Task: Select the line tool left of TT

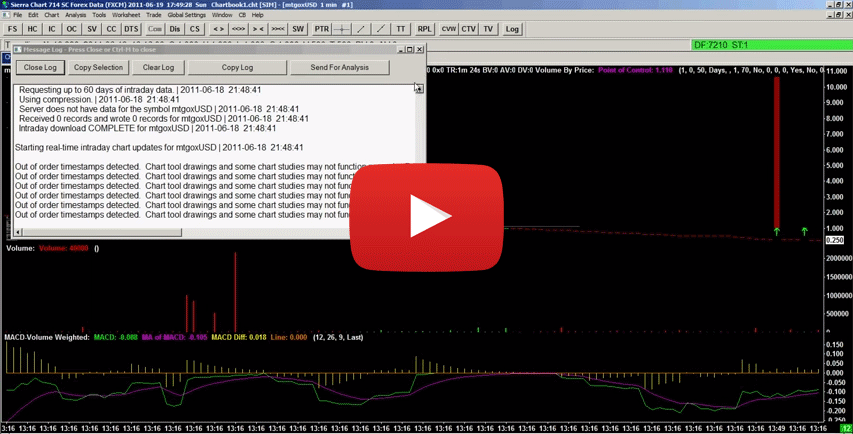Action: [381, 29]
